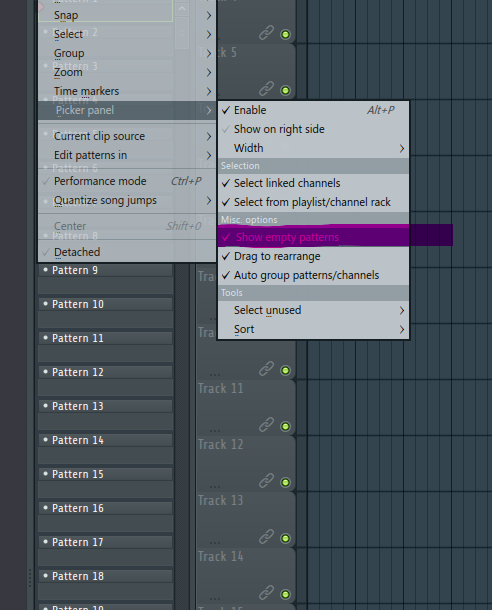Expand the Snap submenu

click(x=127, y=15)
